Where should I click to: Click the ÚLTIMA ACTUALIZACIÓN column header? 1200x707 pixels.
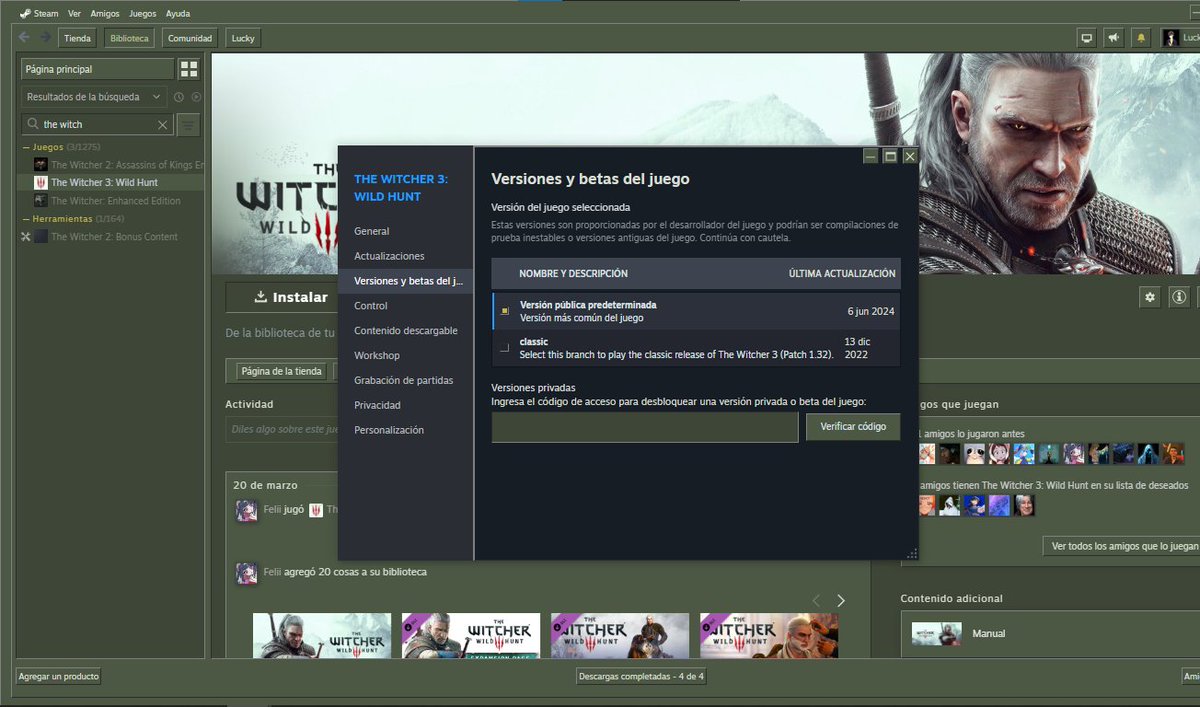click(842, 273)
